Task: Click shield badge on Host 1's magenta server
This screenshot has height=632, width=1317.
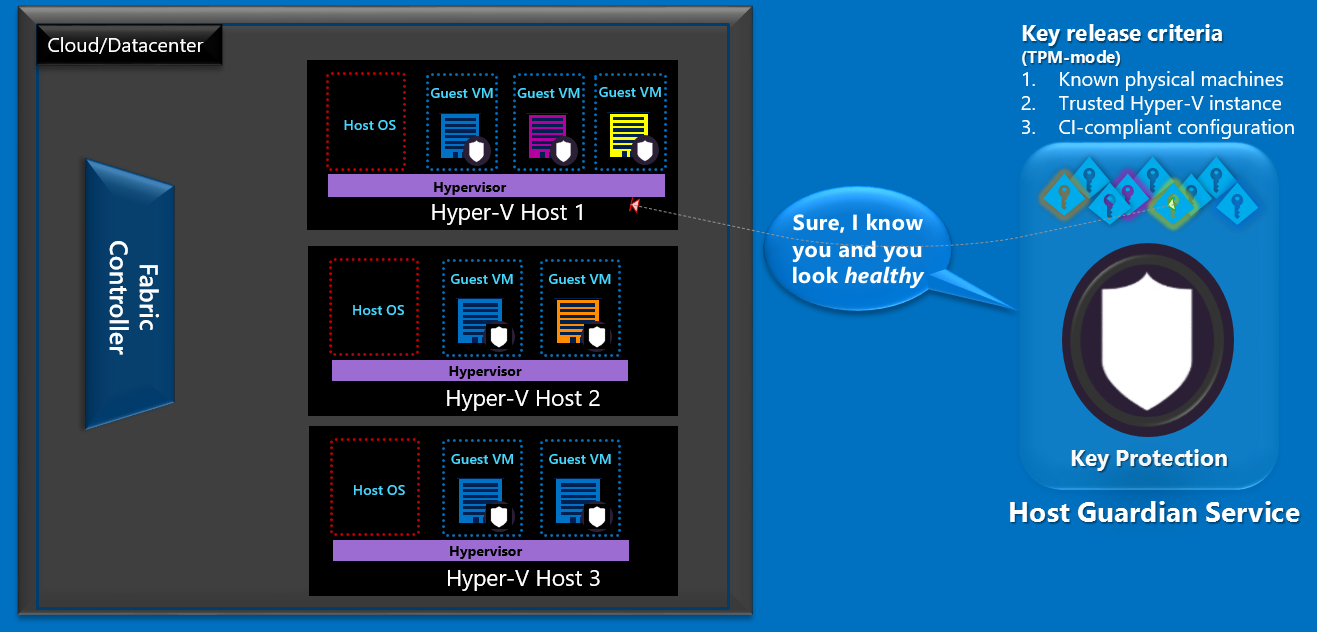Action: pos(564,152)
